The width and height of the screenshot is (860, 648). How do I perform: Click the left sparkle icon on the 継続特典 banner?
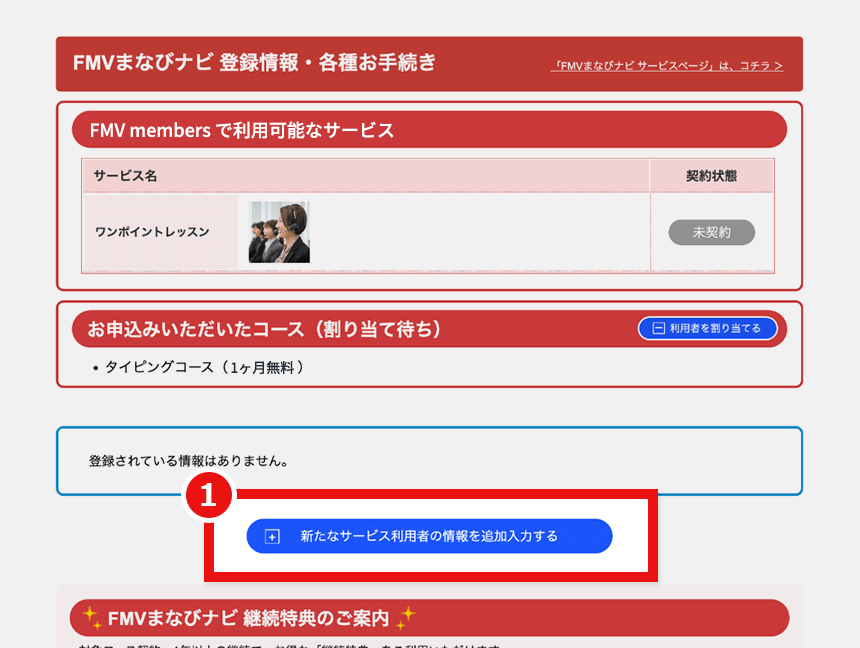point(92,617)
